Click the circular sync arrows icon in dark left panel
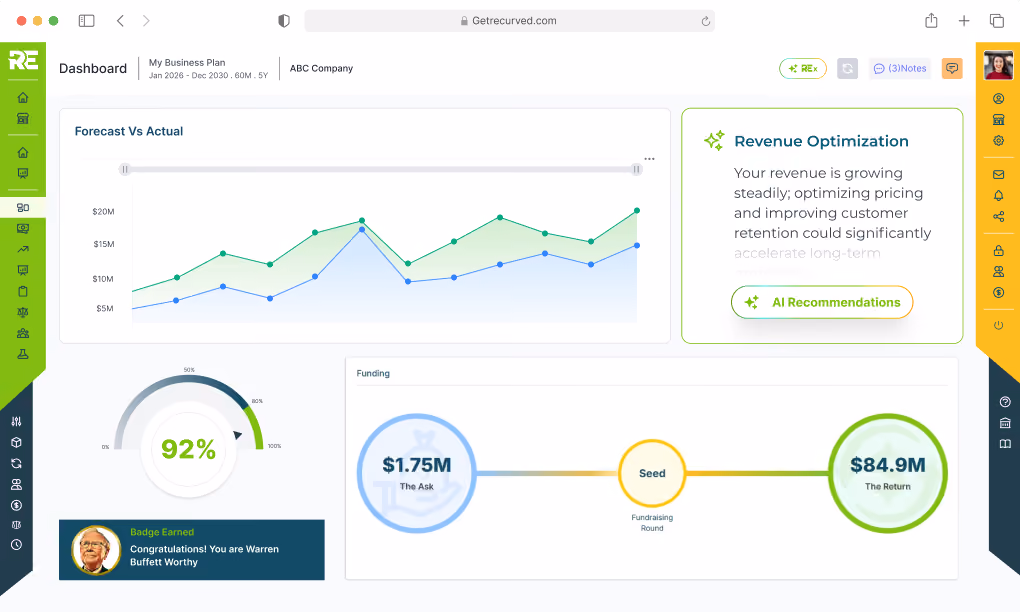Screen dimensions: 1020x612 [x=16, y=463]
